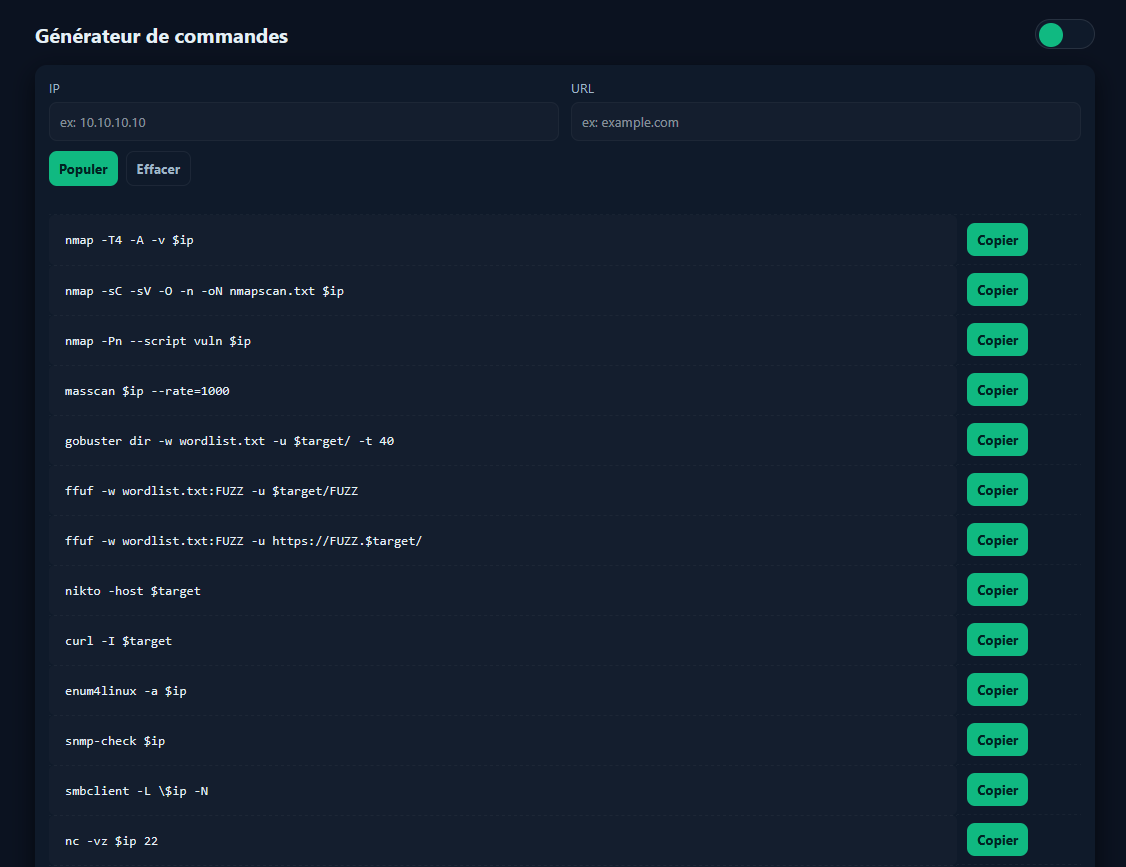
Task: Copy the masscan --rate=1000 command
Action: (x=997, y=390)
